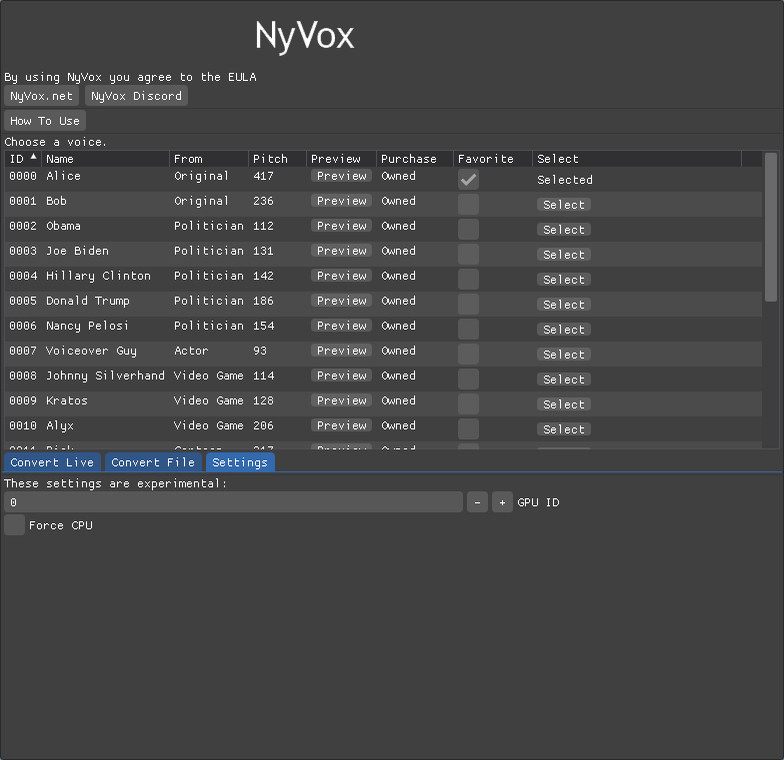Sort table by Name column header
Image resolution: width=784 pixels, height=760 pixels.
pyautogui.click(x=106, y=159)
